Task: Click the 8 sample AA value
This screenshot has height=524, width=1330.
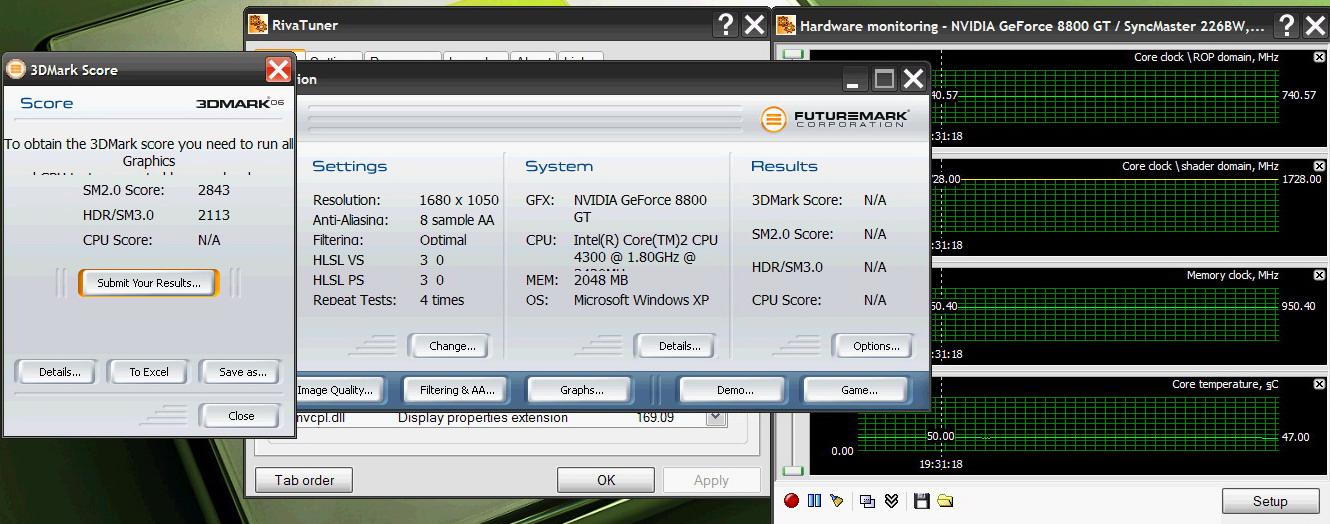Action: (x=457, y=220)
